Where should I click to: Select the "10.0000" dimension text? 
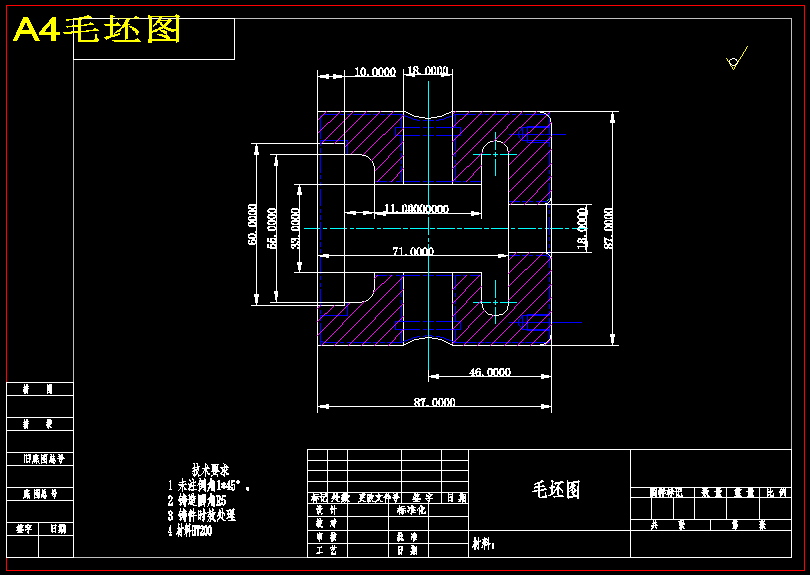tap(375, 72)
